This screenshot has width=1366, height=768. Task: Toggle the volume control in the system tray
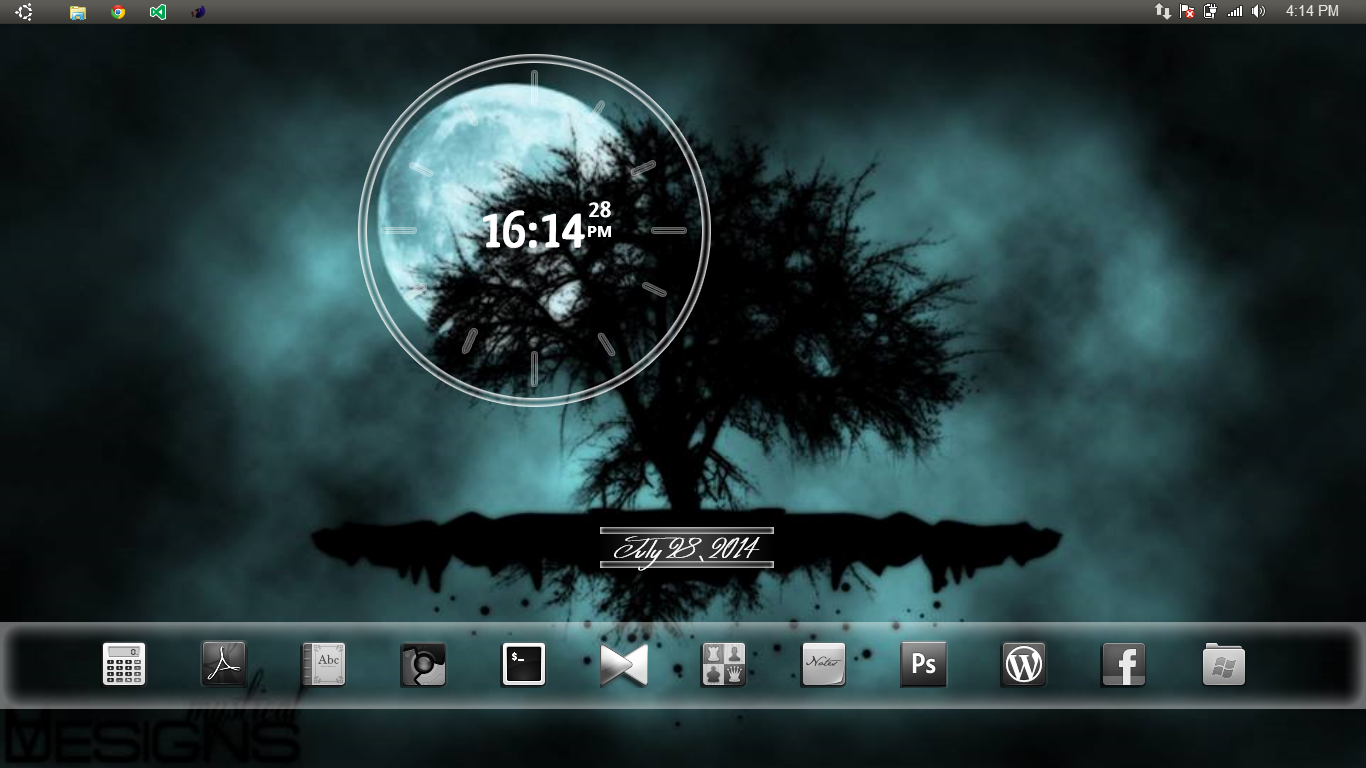[1258, 12]
